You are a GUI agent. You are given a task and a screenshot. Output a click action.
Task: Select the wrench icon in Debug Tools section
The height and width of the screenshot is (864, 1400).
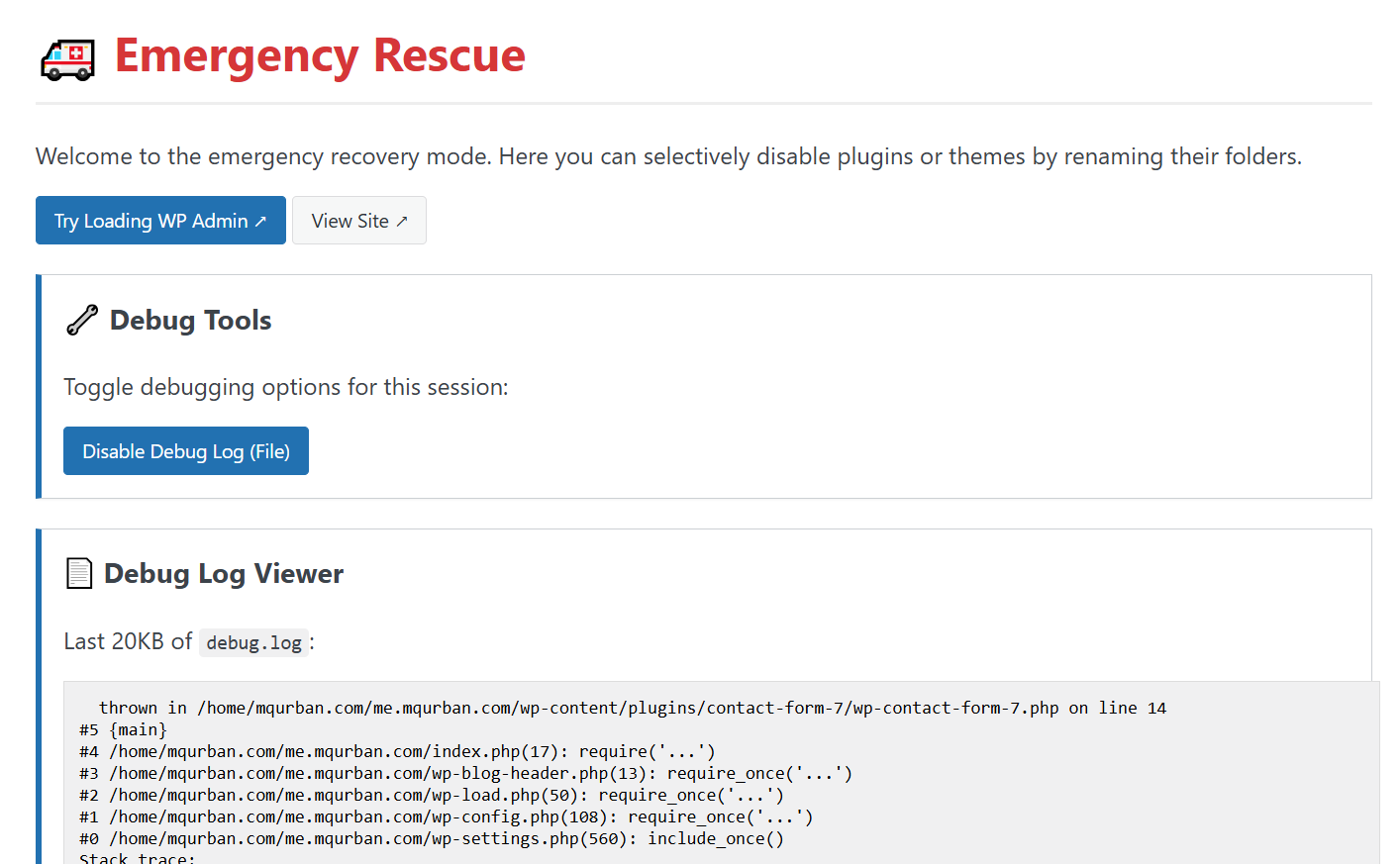(82, 319)
